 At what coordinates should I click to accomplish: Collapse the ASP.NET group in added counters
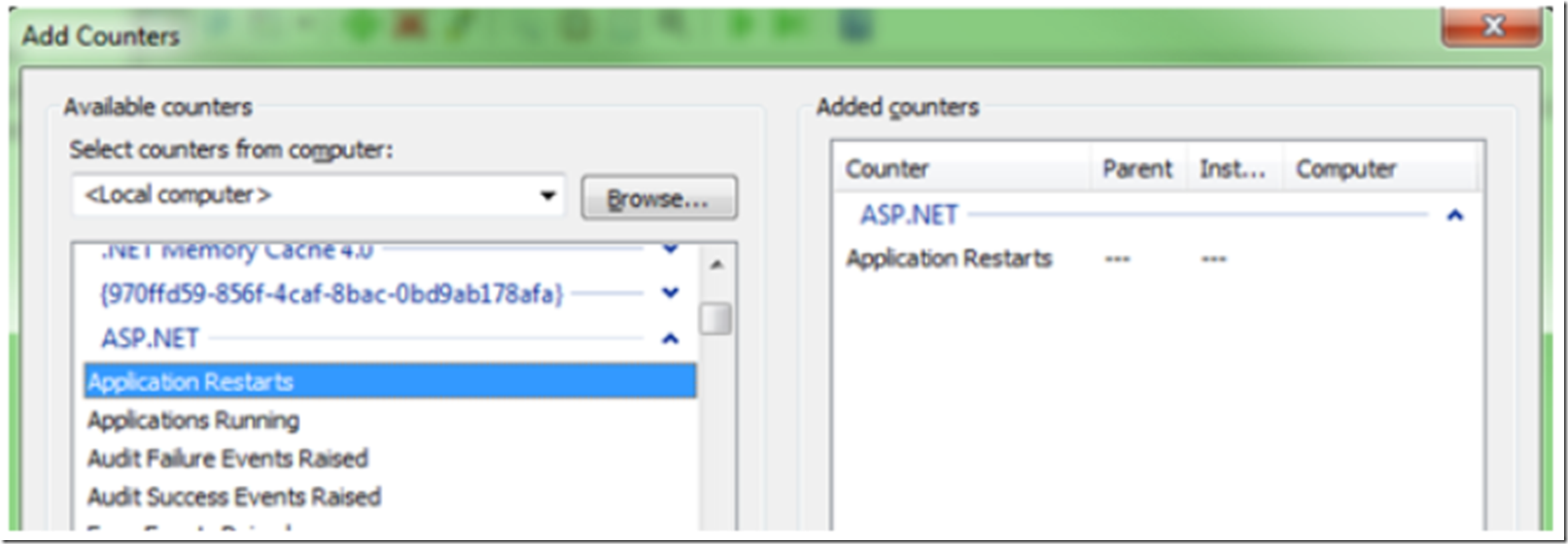tap(1454, 215)
